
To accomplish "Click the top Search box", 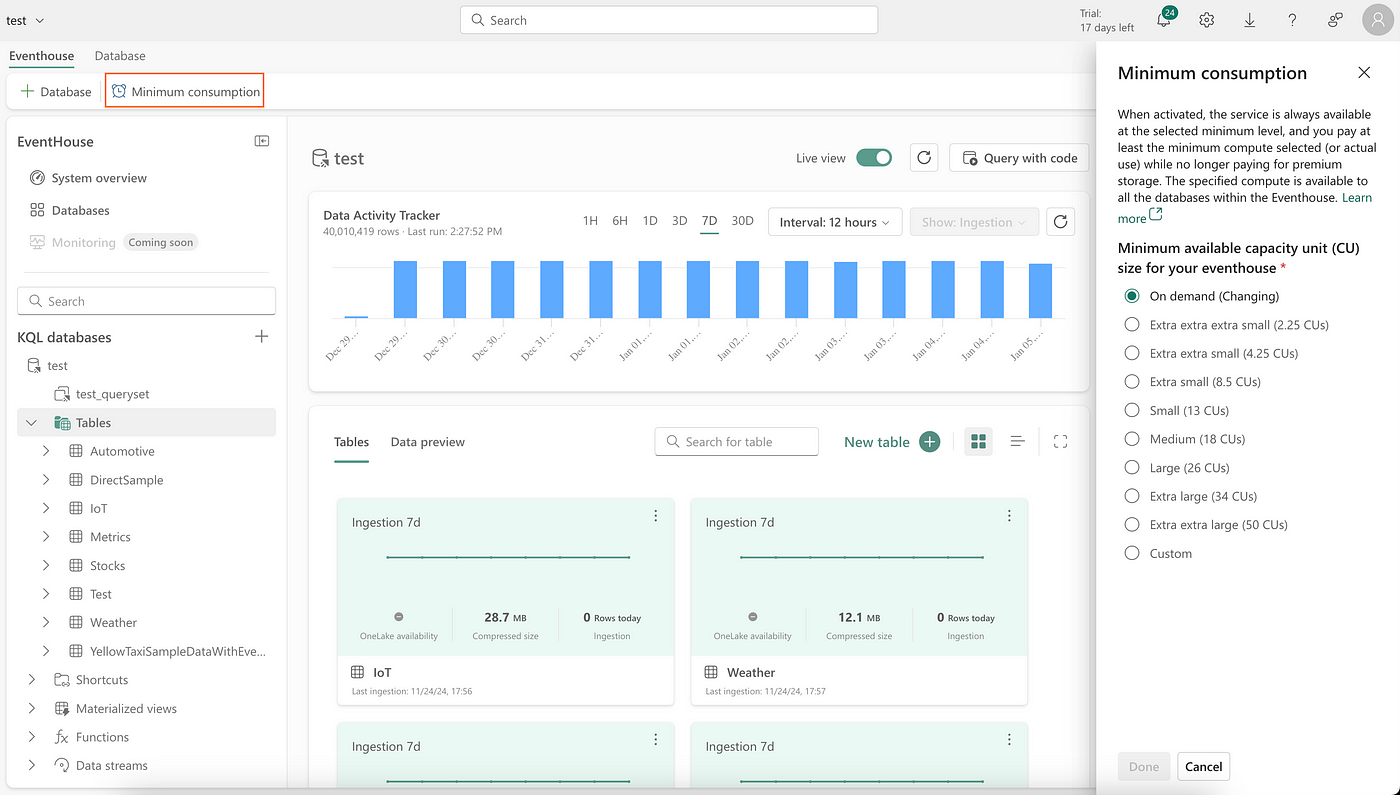I will (669, 20).
